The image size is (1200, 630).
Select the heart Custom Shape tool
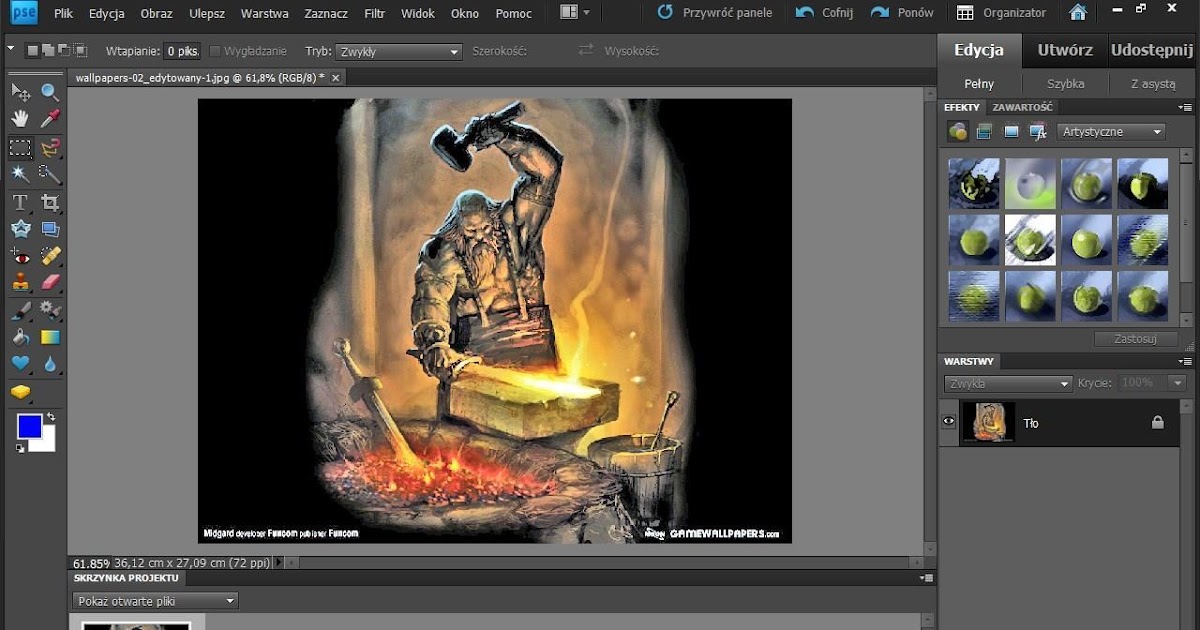tap(20, 364)
